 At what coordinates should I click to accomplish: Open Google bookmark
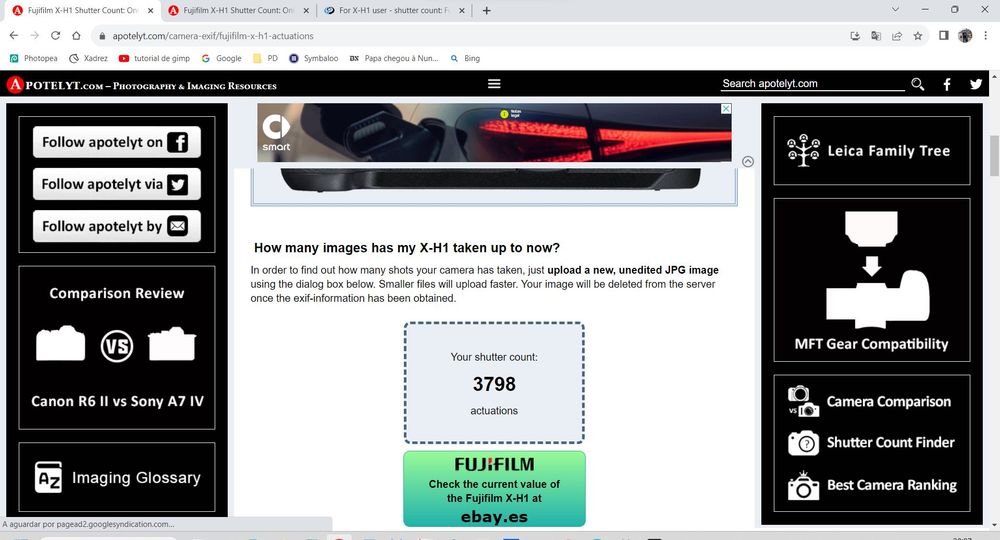(x=221, y=58)
